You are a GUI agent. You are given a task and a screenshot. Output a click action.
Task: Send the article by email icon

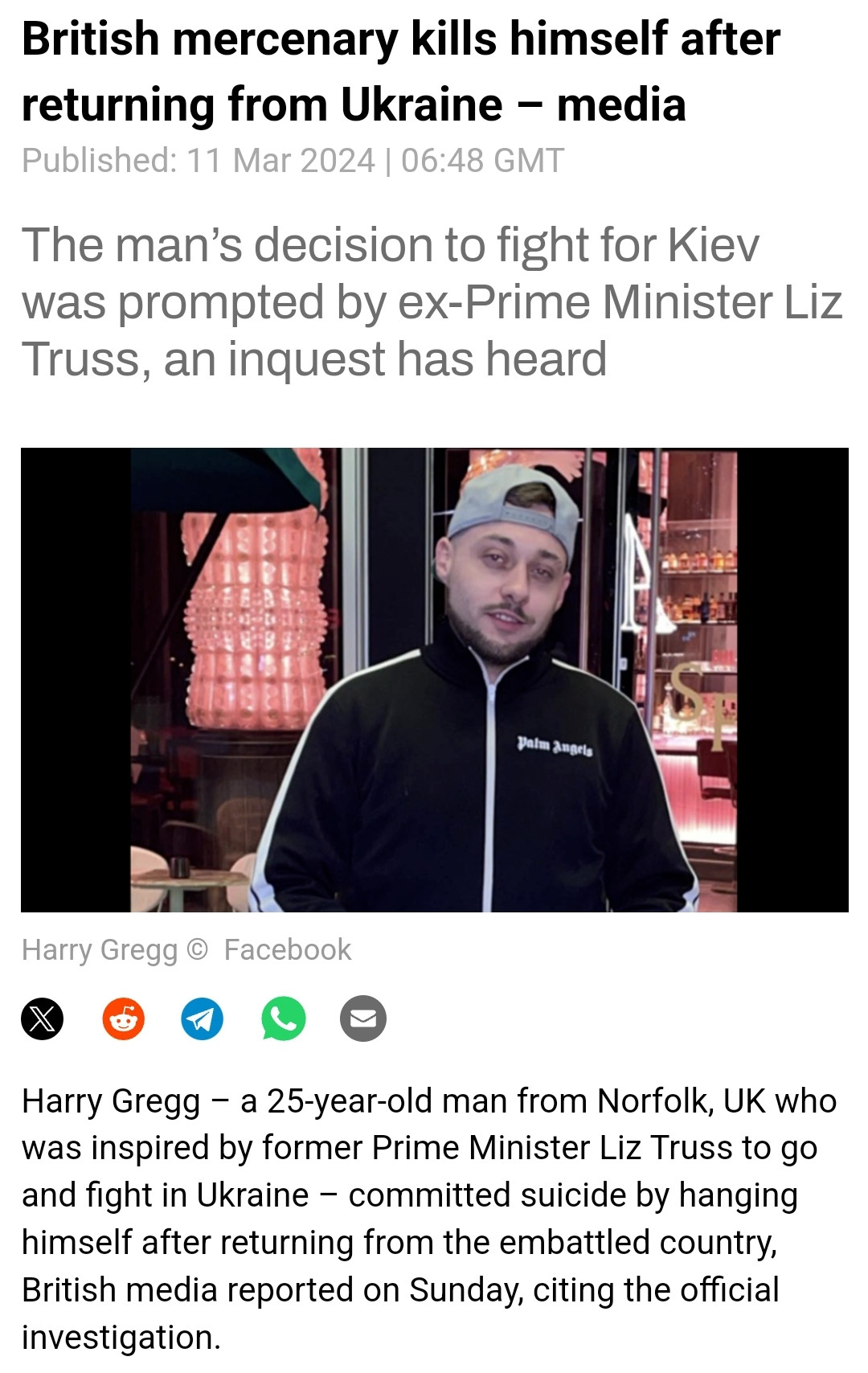tap(363, 1018)
